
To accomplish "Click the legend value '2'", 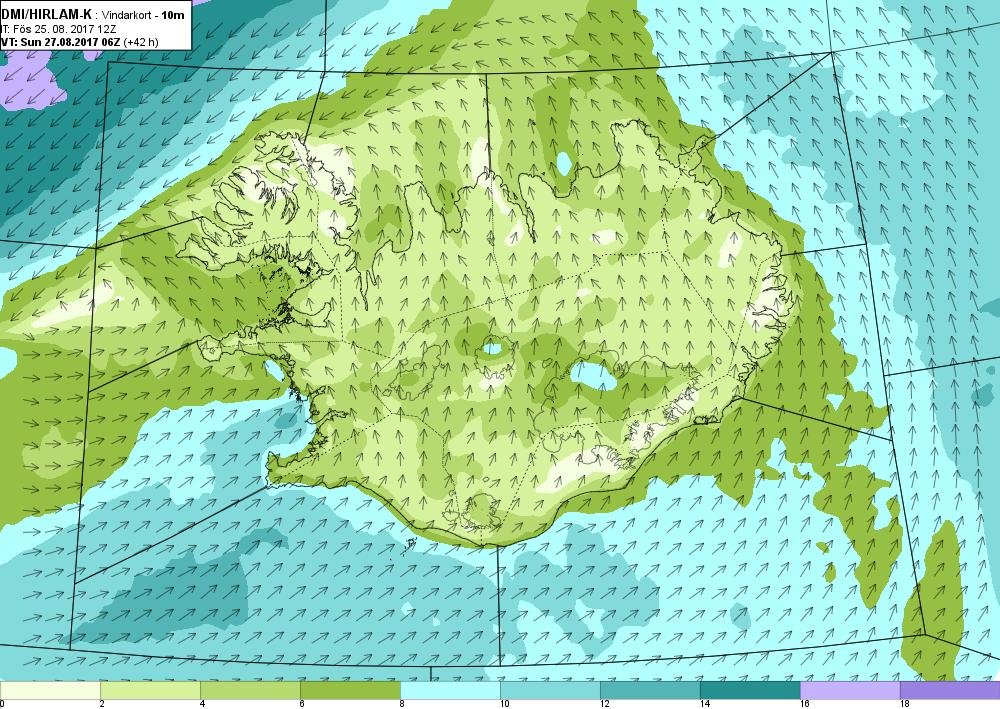I will (x=102, y=704).
